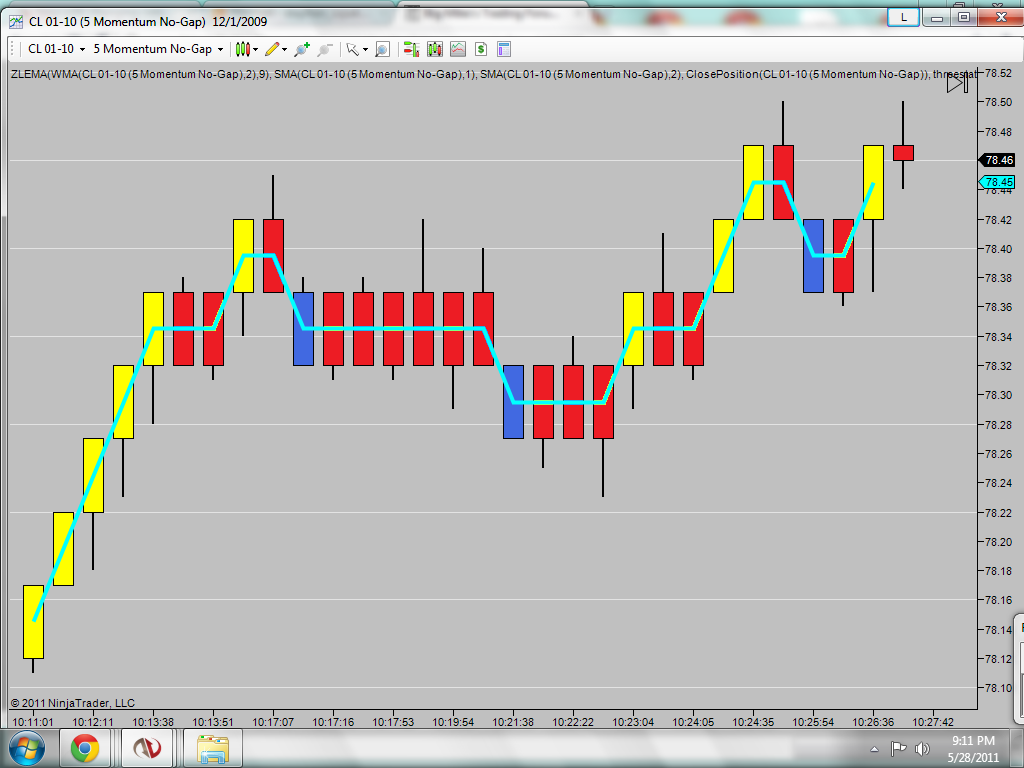Click the 10:21:38 time axis label

point(513,722)
